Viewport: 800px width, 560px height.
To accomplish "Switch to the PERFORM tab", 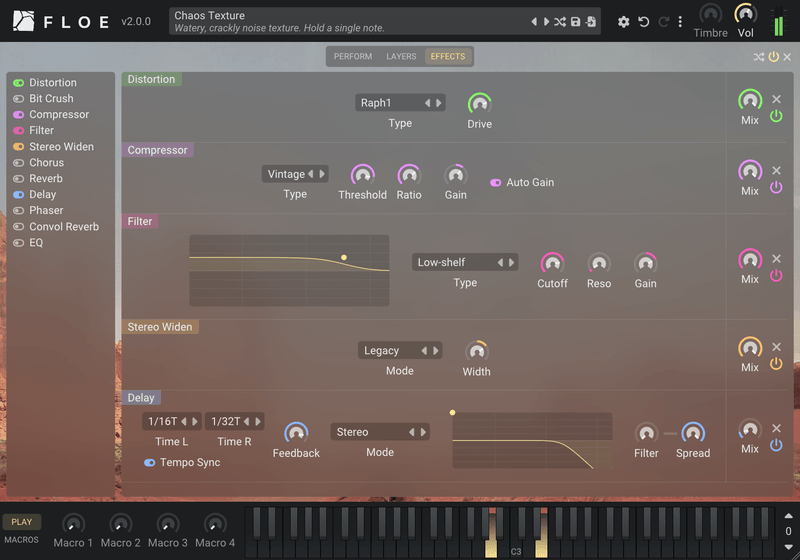I will click(x=353, y=57).
